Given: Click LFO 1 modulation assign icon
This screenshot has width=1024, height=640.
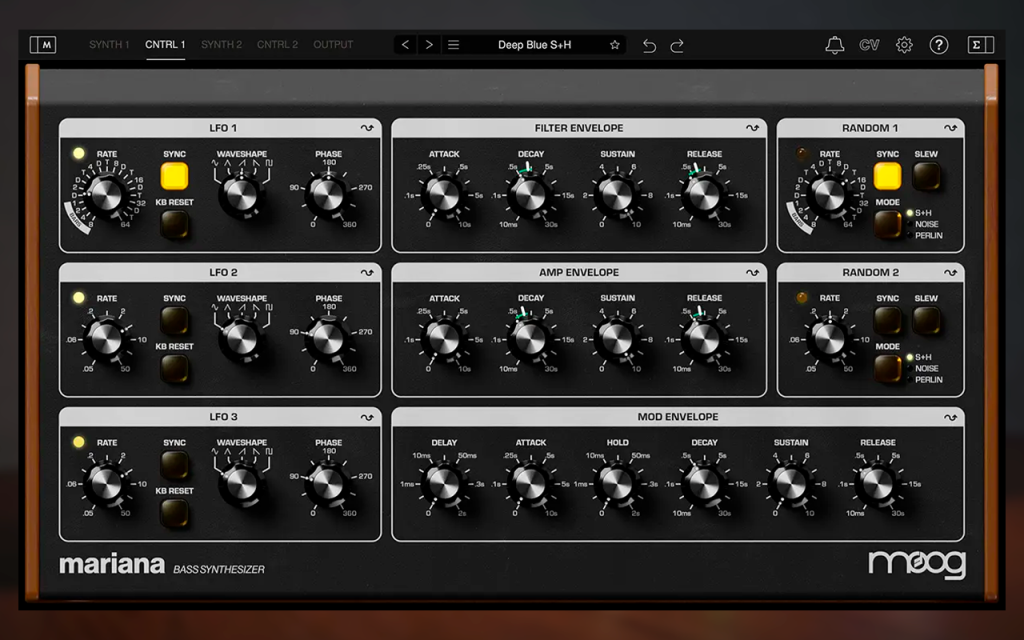Looking at the screenshot, I should click(x=367, y=128).
